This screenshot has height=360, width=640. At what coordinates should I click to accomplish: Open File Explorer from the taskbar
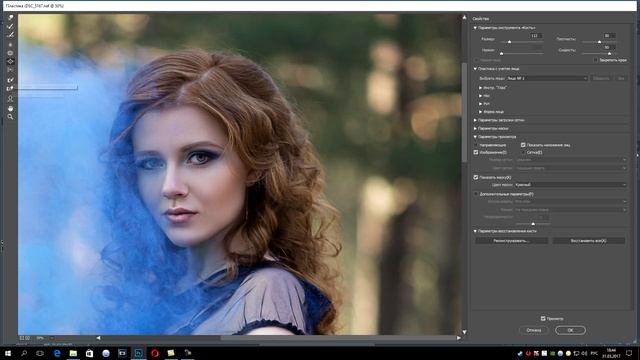[73, 353]
